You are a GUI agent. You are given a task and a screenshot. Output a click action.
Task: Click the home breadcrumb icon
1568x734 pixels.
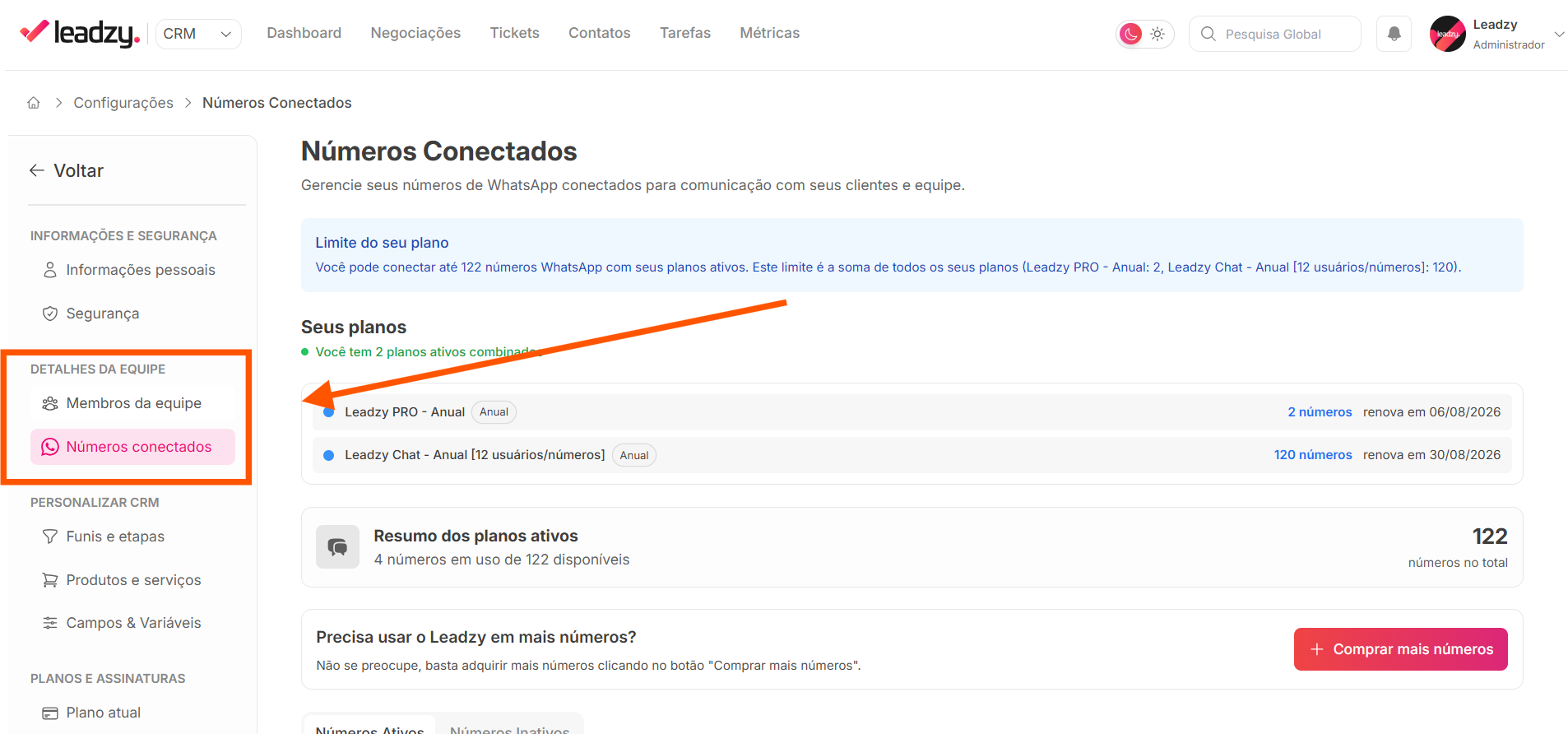pos(34,103)
